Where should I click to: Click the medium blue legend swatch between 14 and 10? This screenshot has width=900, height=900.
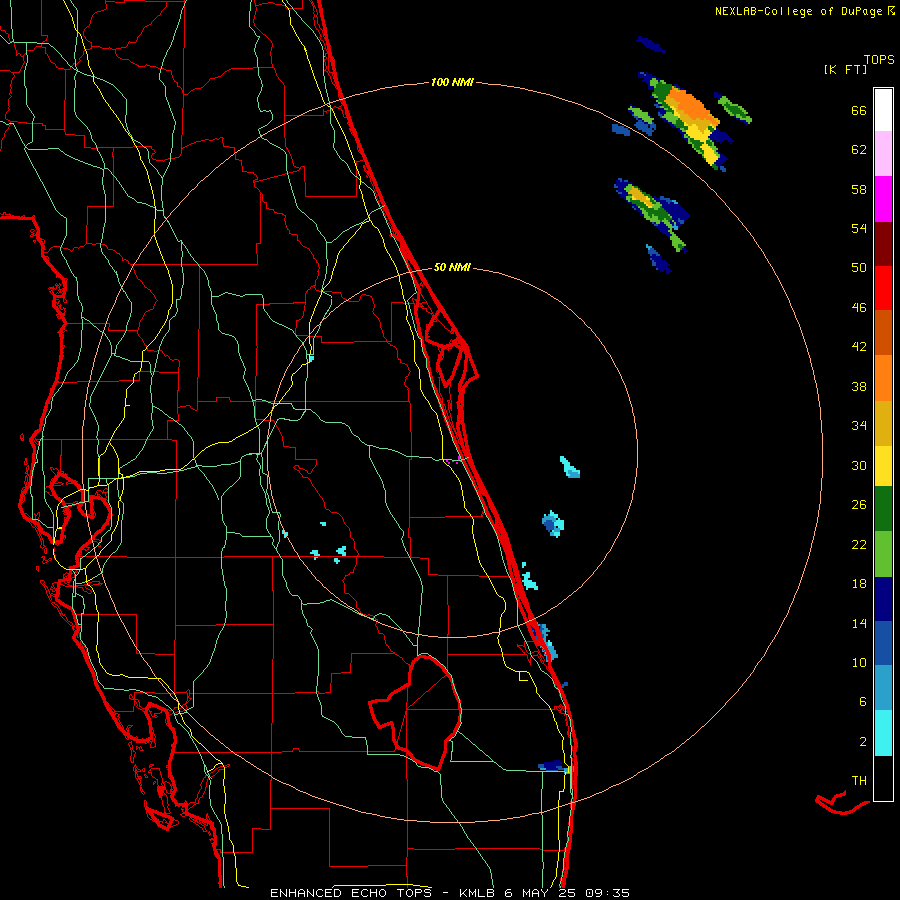click(x=883, y=643)
